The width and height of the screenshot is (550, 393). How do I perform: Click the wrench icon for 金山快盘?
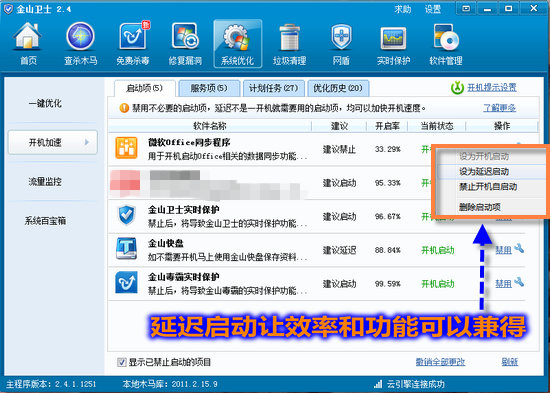(519, 249)
